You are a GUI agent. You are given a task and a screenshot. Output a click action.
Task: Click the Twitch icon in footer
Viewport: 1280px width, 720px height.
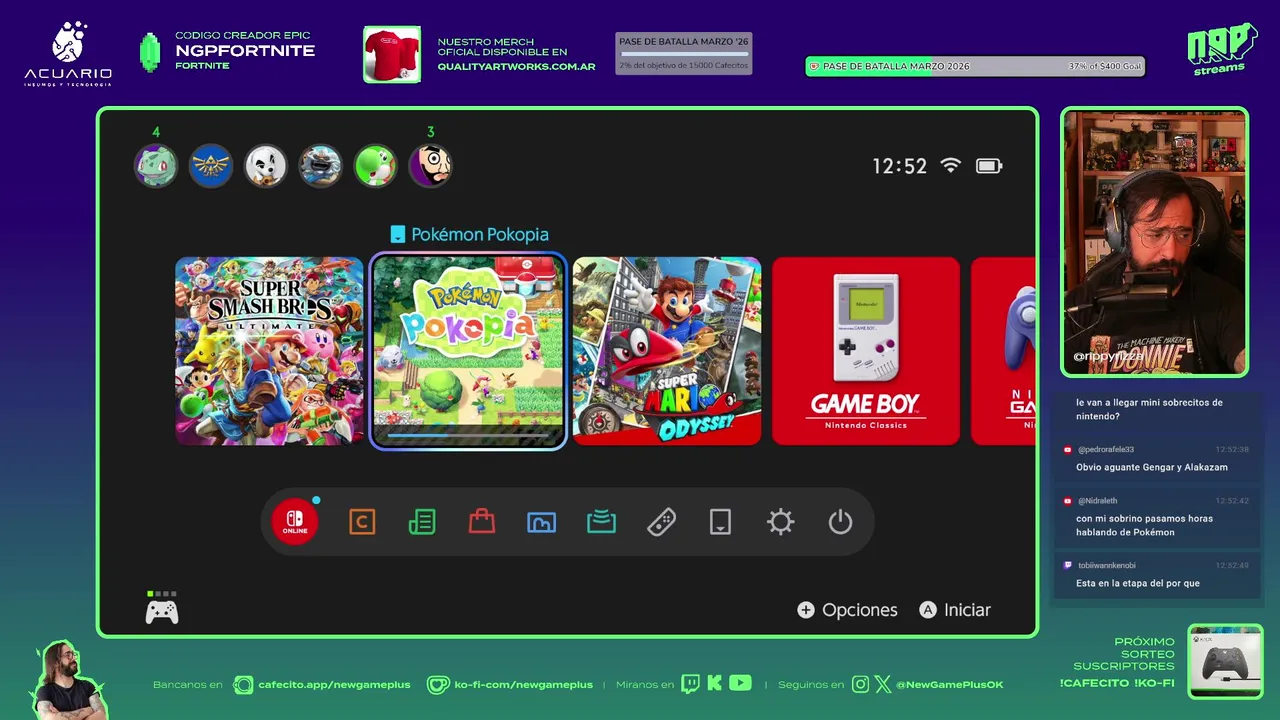[x=690, y=684]
